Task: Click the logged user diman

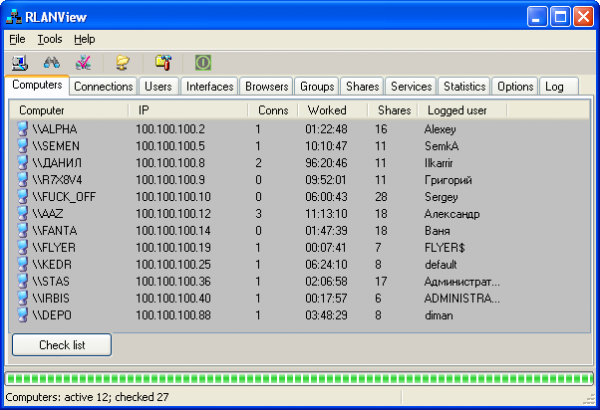Action: click(x=439, y=315)
